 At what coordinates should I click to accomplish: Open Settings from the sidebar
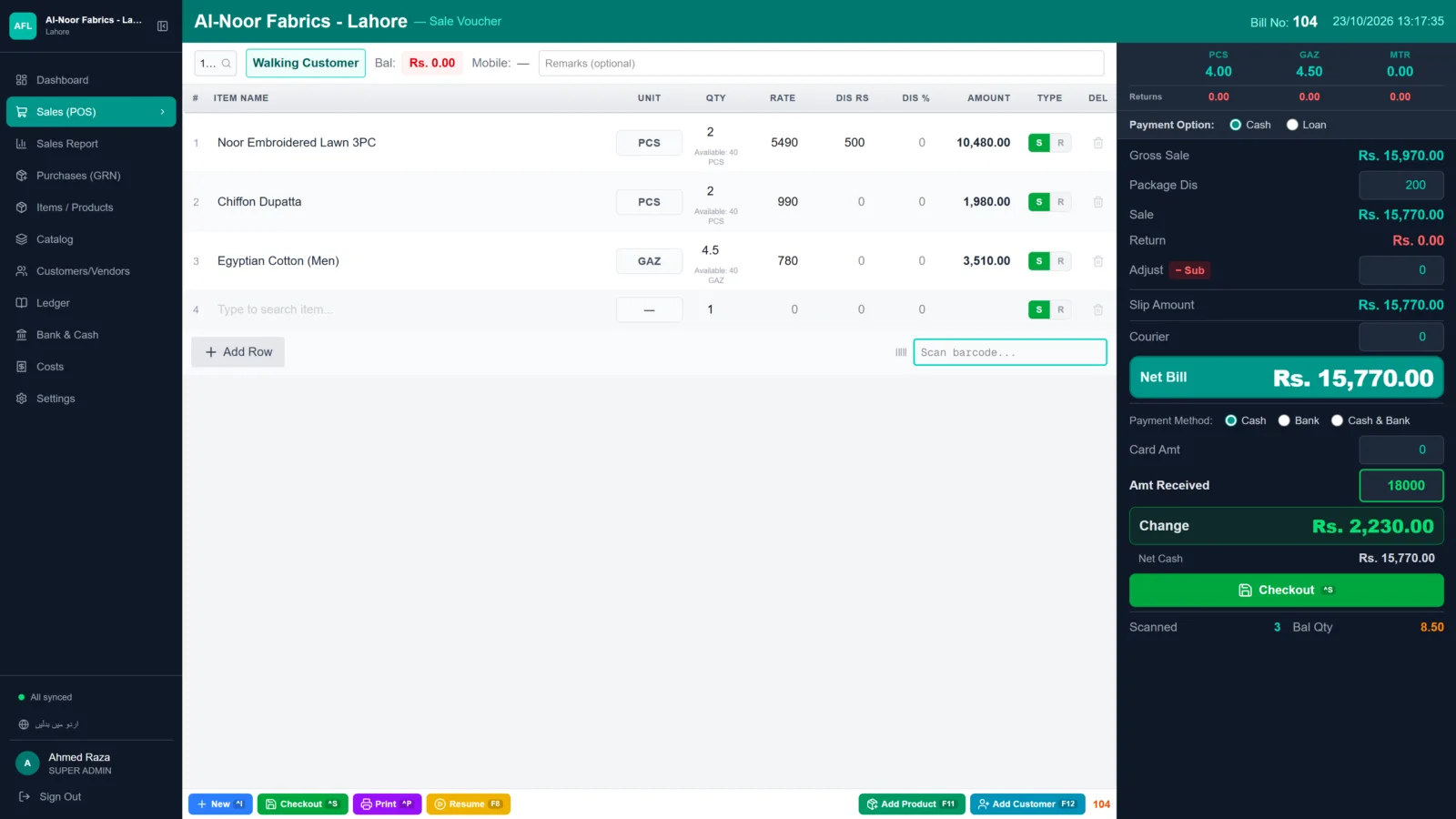[x=91, y=399]
